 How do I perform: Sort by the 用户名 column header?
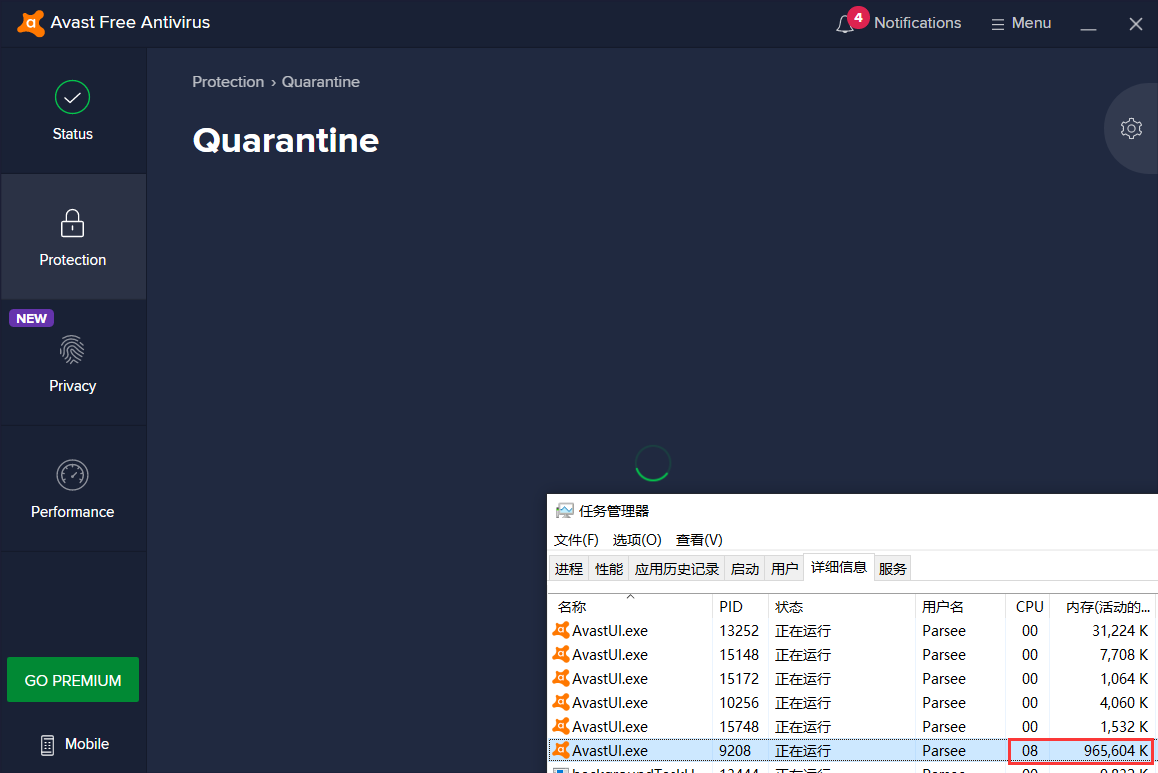pos(960,607)
